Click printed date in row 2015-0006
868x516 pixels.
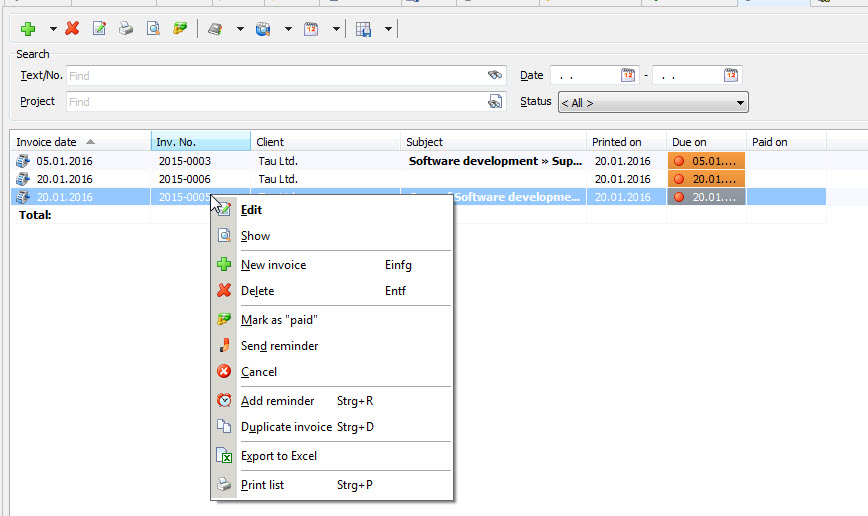622,179
